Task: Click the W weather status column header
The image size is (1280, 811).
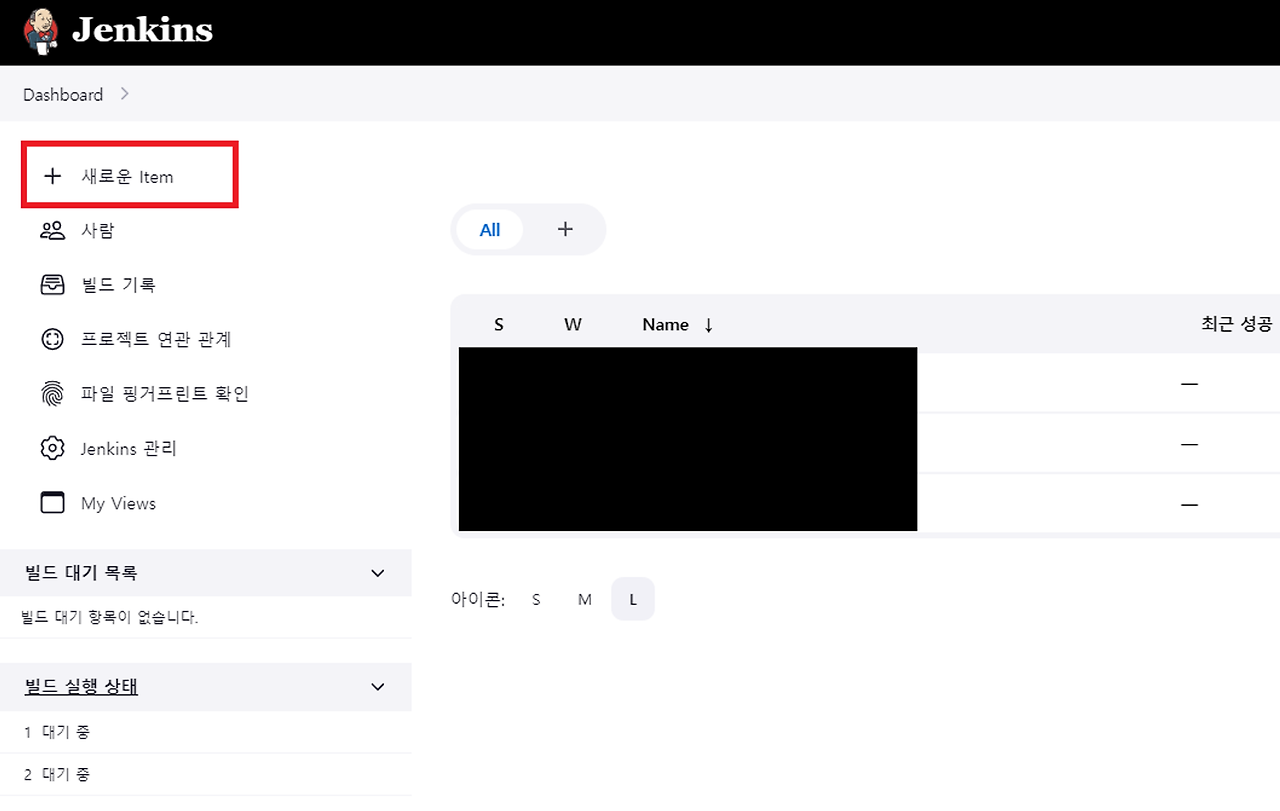Action: click(572, 324)
